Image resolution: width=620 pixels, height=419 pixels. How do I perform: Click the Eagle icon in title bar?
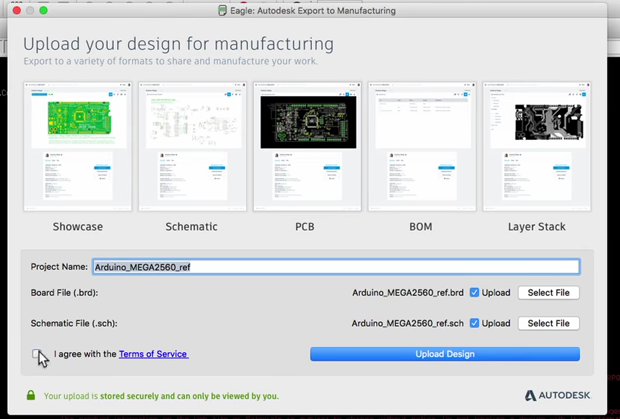(x=223, y=11)
